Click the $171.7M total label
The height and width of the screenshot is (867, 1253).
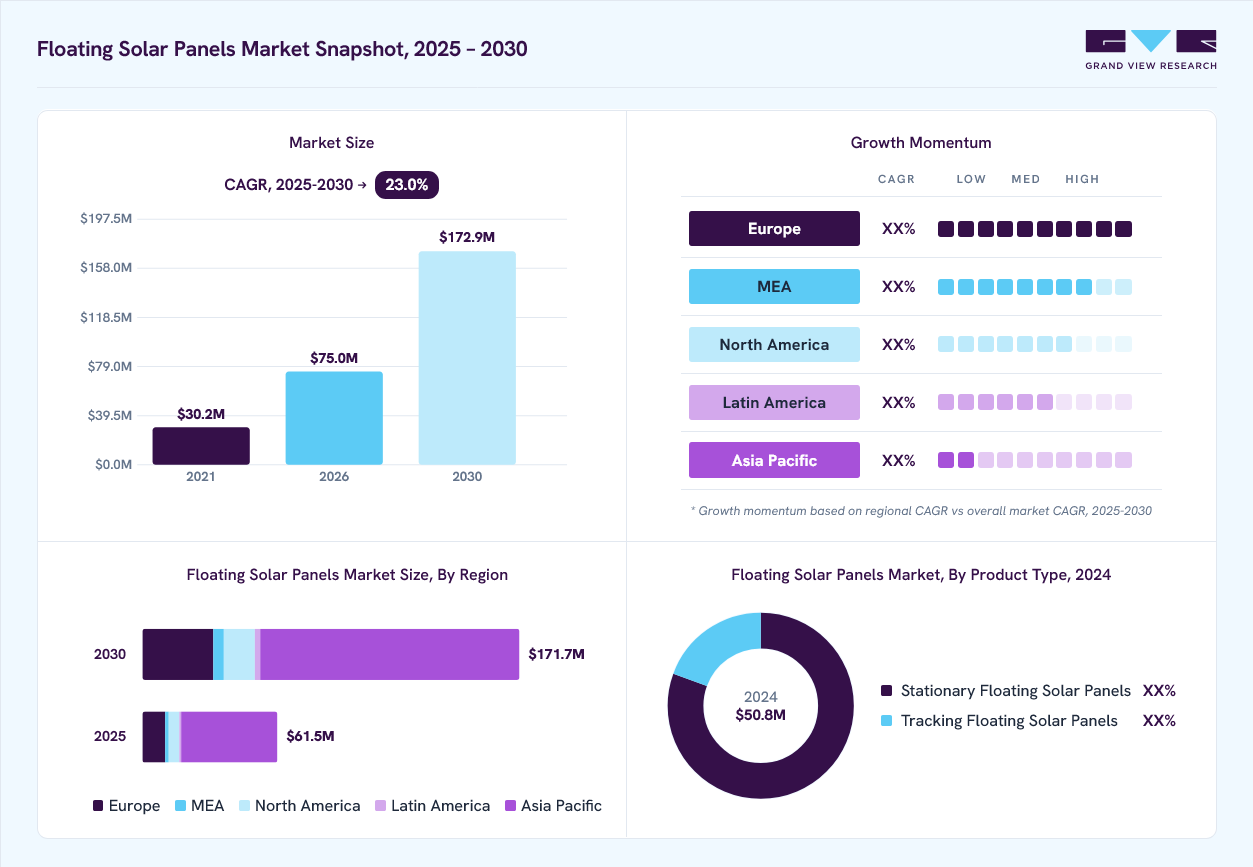(x=556, y=654)
